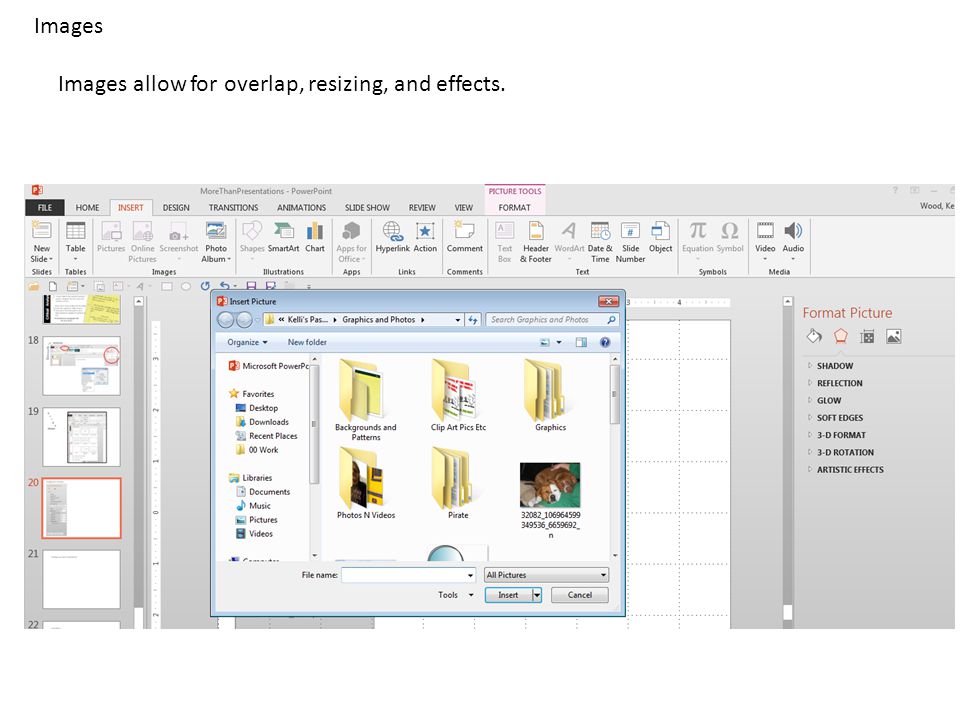This screenshot has width=960, height=720.
Task: Expand the SOFT EDGES section
Action: tap(809, 418)
